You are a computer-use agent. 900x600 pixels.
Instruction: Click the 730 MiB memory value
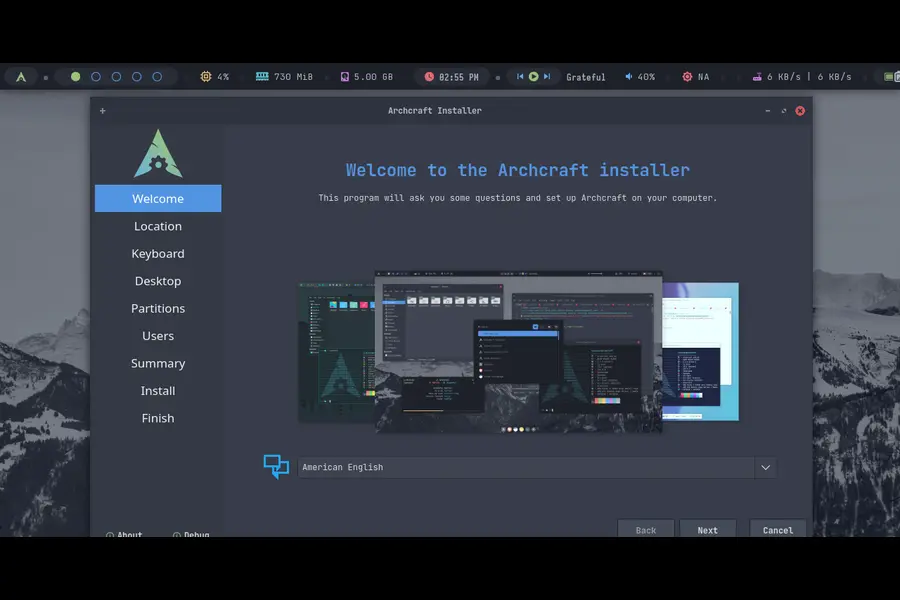[x=293, y=76]
